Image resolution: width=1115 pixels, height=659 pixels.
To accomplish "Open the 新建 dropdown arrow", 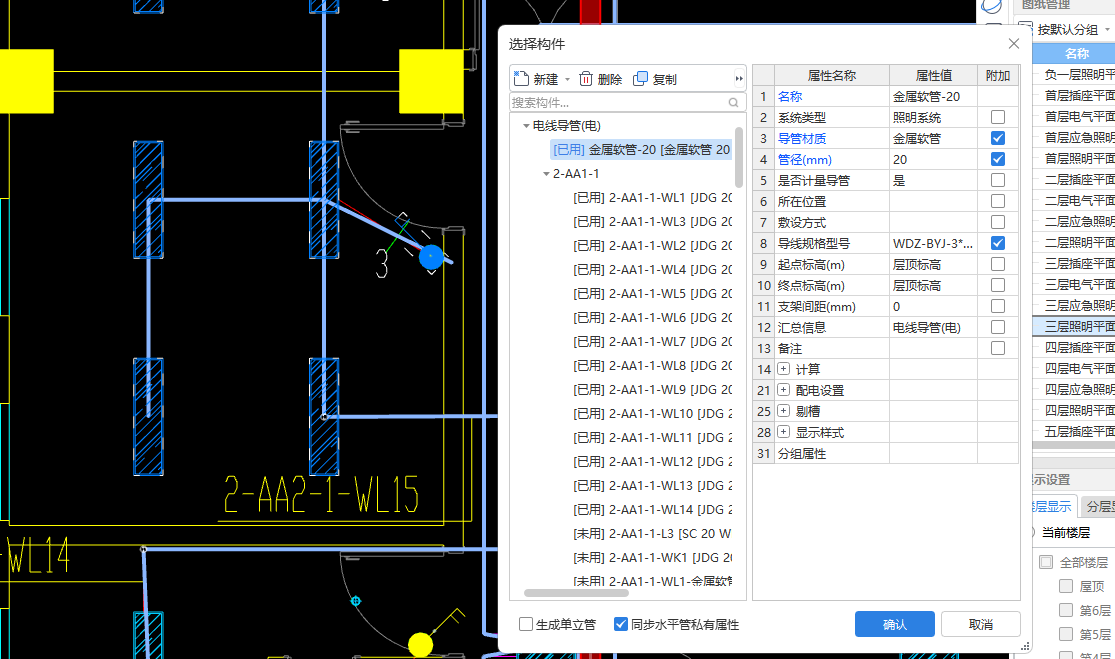I will tap(567, 79).
